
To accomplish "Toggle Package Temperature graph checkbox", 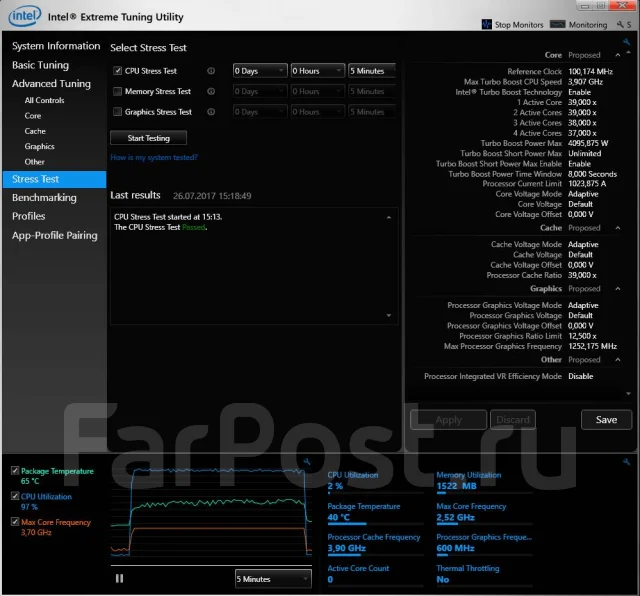I will pyautogui.click(x=15, y=471).
